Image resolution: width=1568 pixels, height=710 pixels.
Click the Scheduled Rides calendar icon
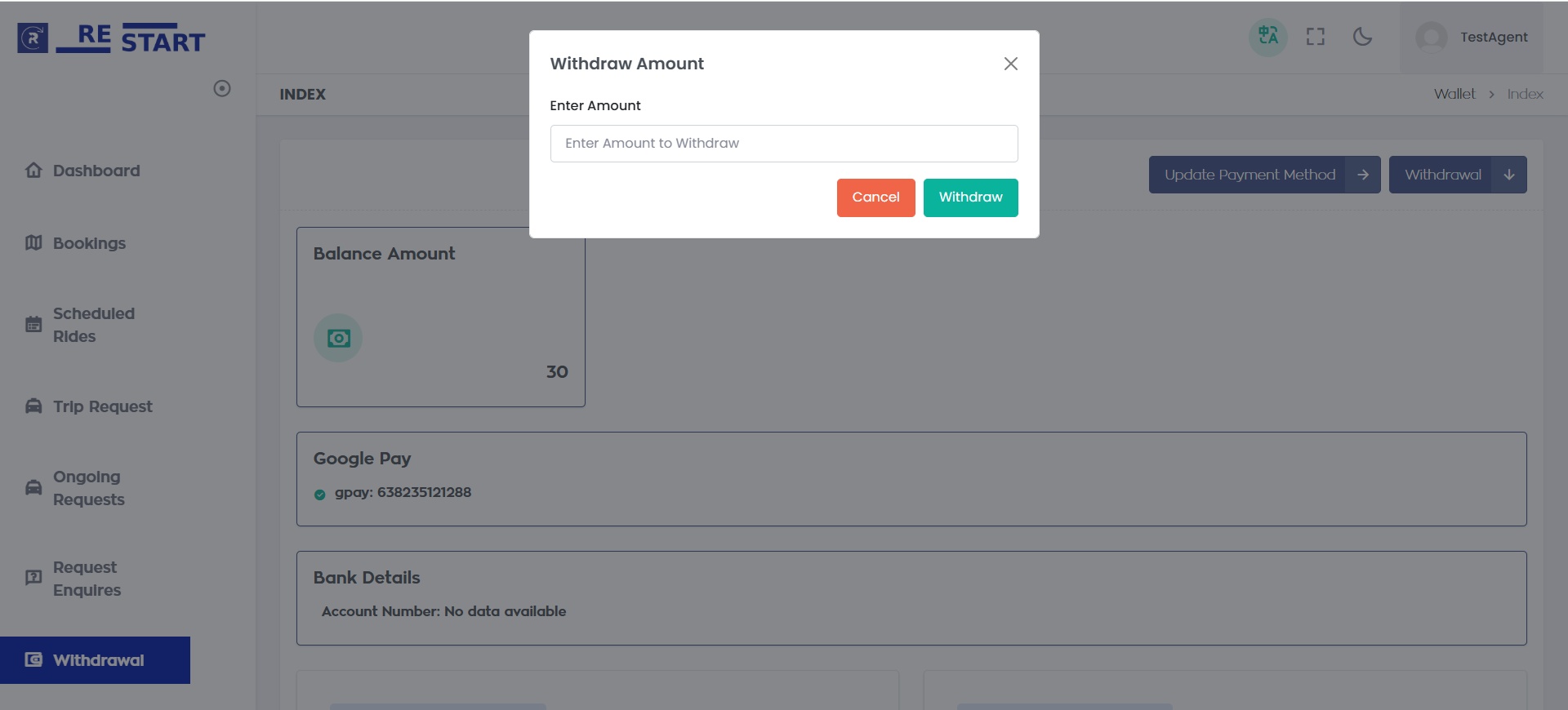[x=33, y=325]
